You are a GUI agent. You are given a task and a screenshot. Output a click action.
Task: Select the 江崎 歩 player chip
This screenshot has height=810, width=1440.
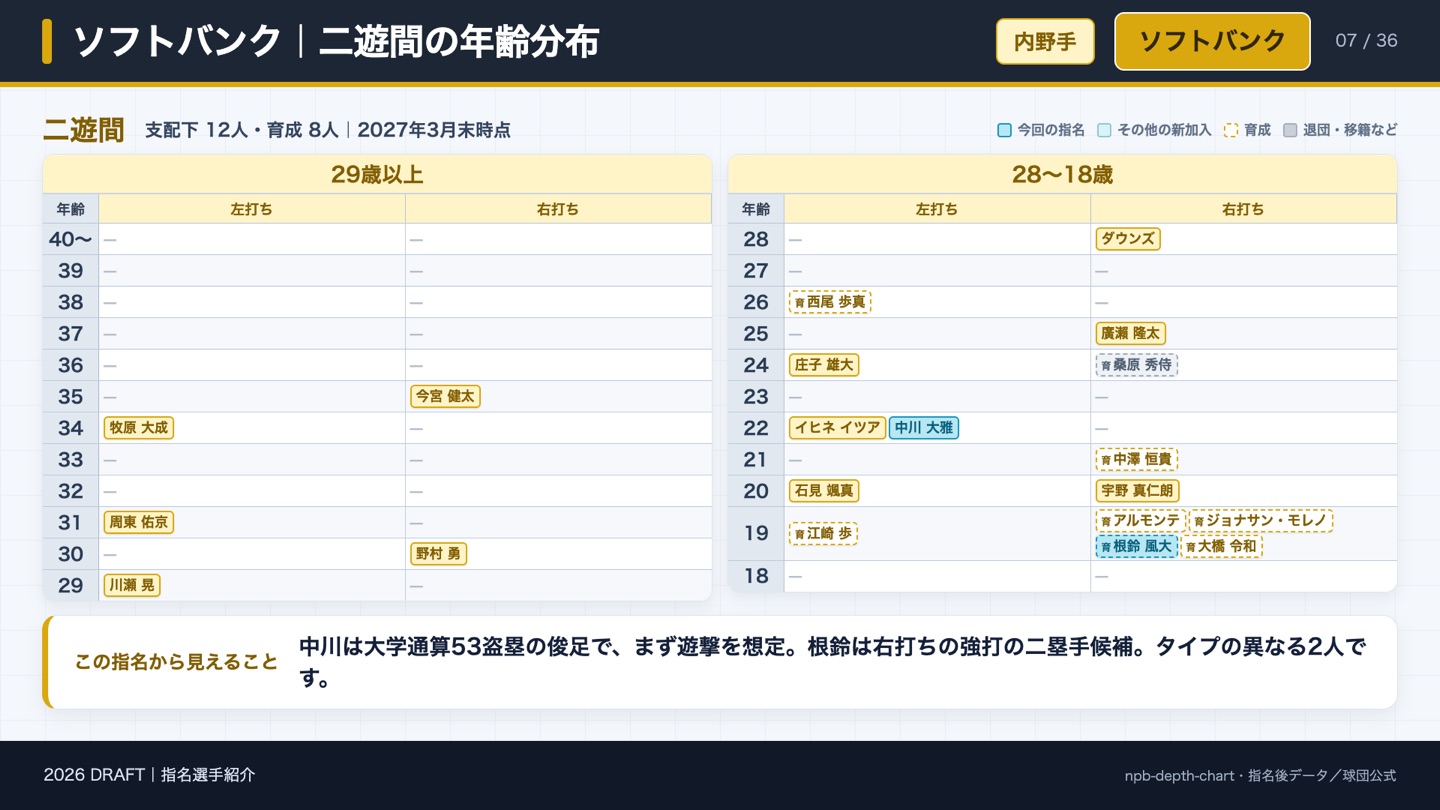point(823,534)
